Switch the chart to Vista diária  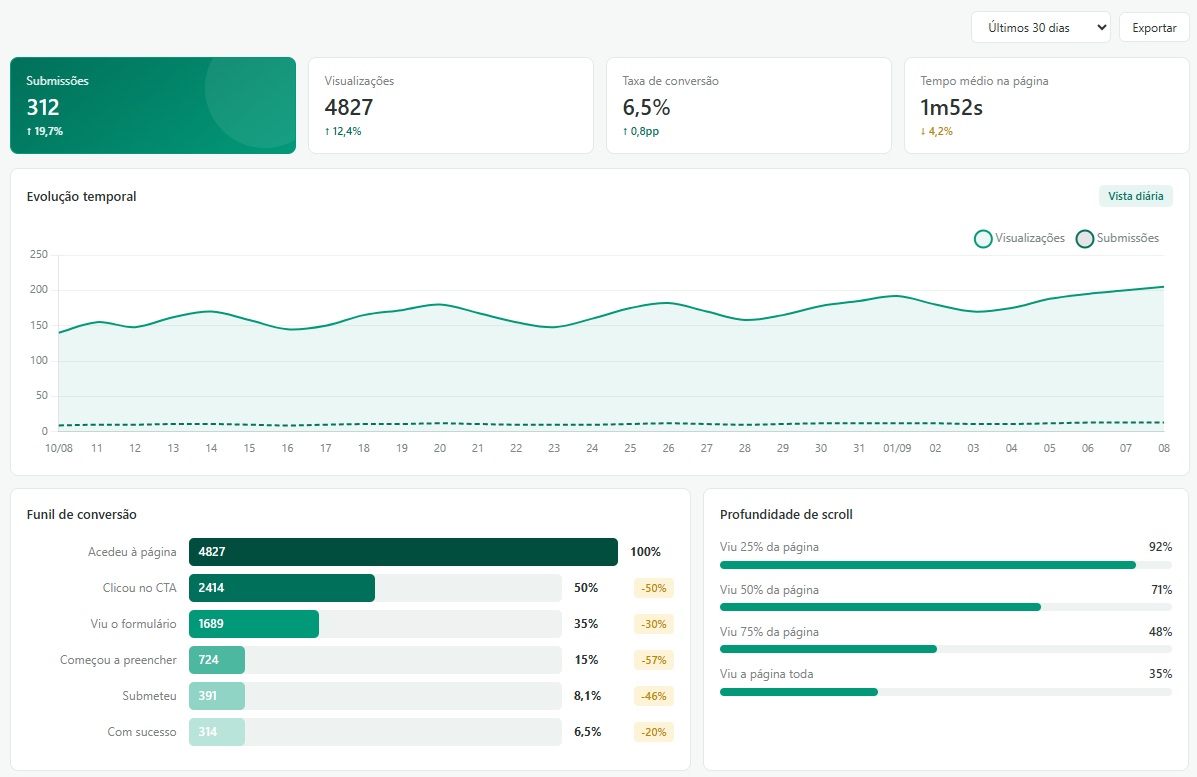click(1135, 196)
